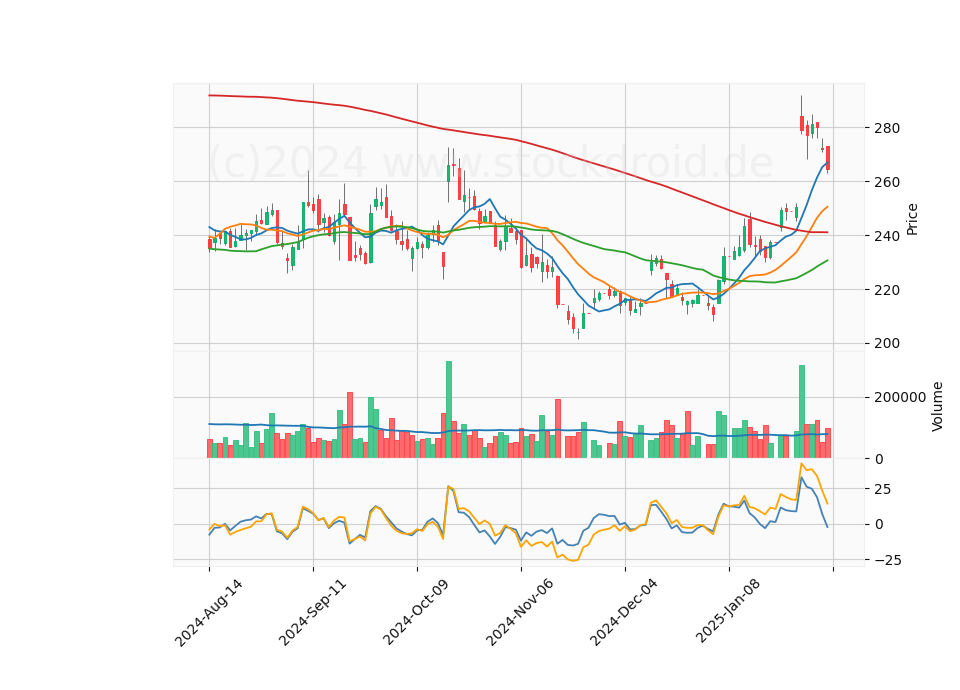The image size is (960, 690).
Task: Click the 2024-Dec-04 date label
Action: coord(624,613)
